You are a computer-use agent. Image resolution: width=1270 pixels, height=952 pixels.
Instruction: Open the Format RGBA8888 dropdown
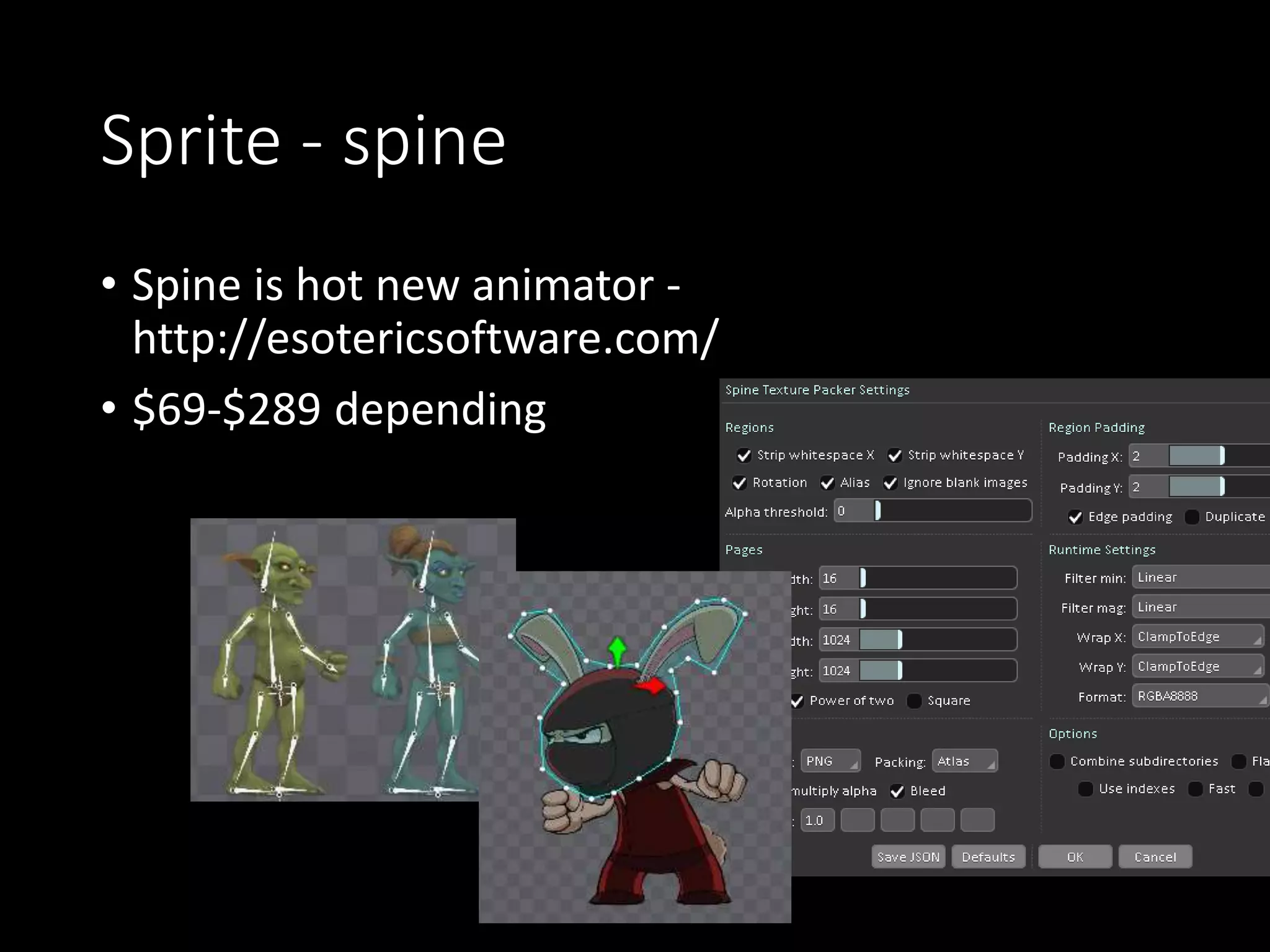1199,696
